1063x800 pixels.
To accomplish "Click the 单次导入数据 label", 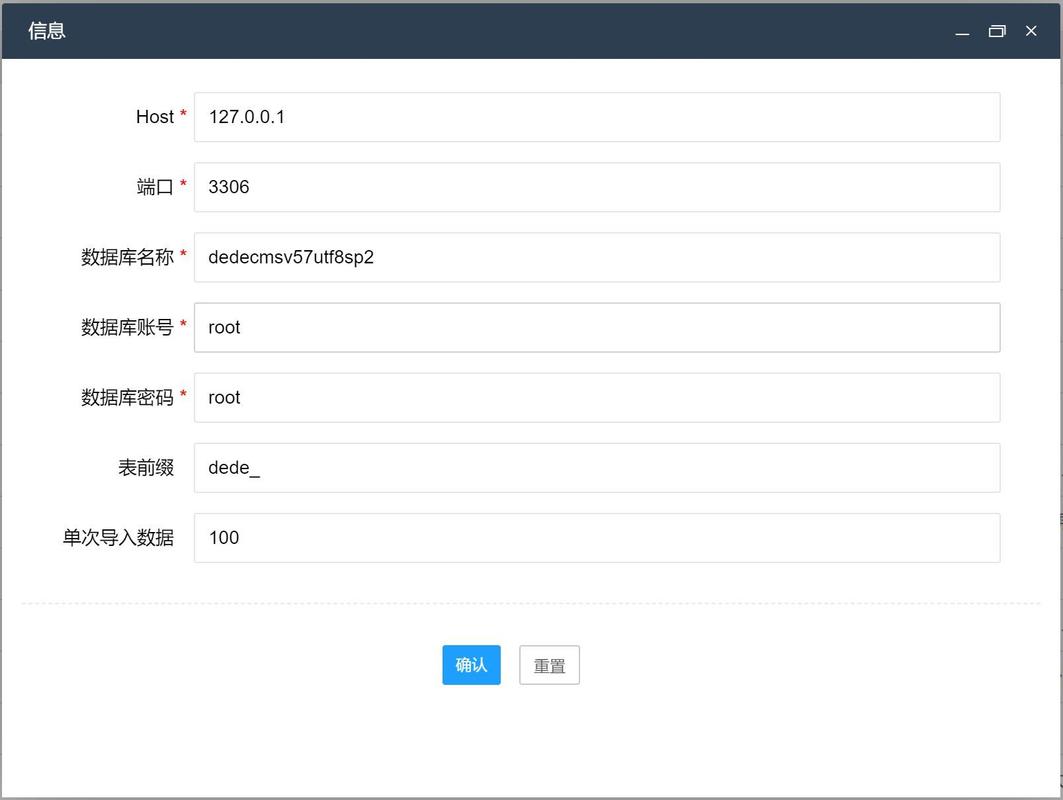I will coord(118,538).
